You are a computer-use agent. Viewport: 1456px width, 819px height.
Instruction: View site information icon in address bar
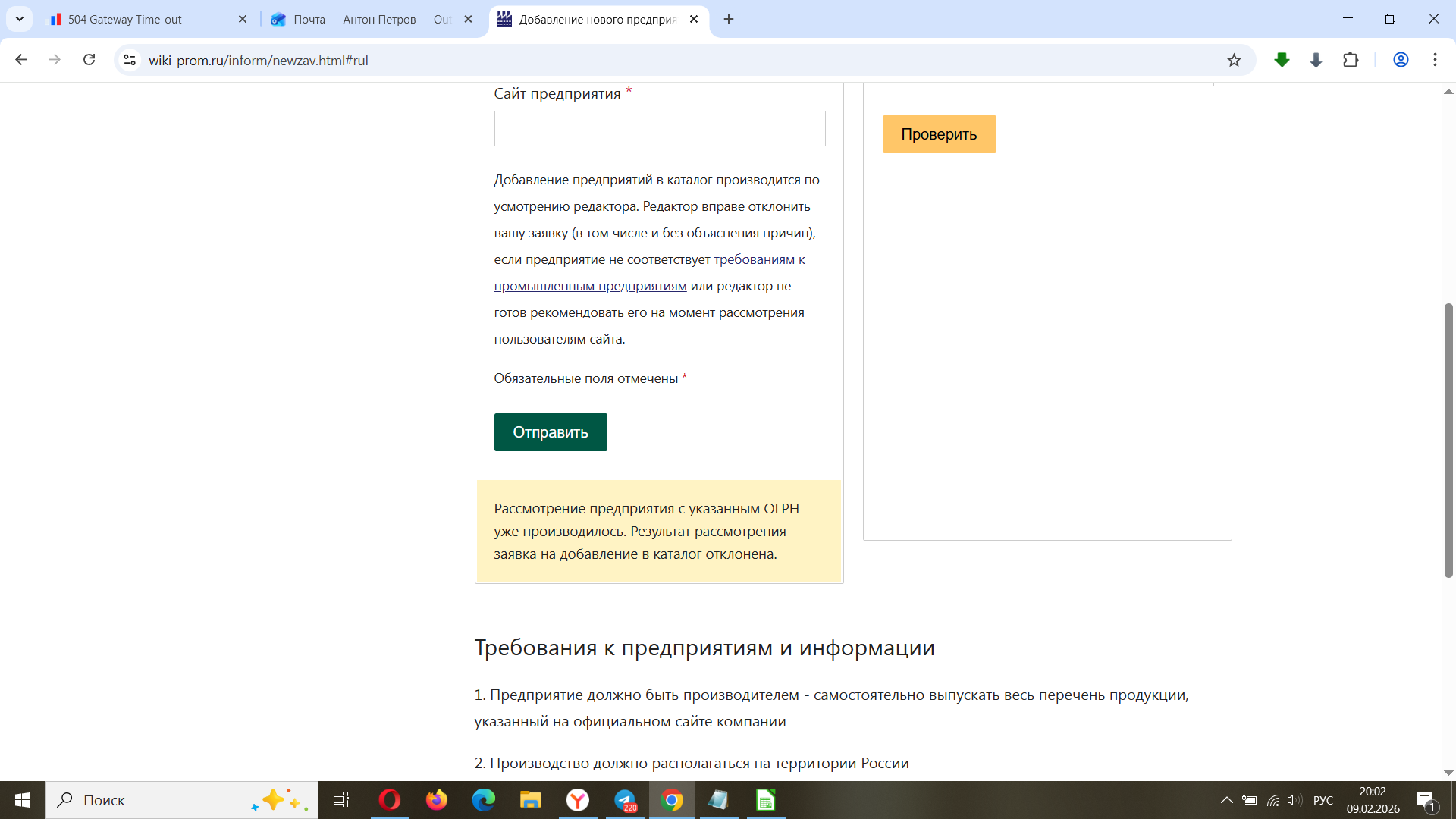pos(130,60)
